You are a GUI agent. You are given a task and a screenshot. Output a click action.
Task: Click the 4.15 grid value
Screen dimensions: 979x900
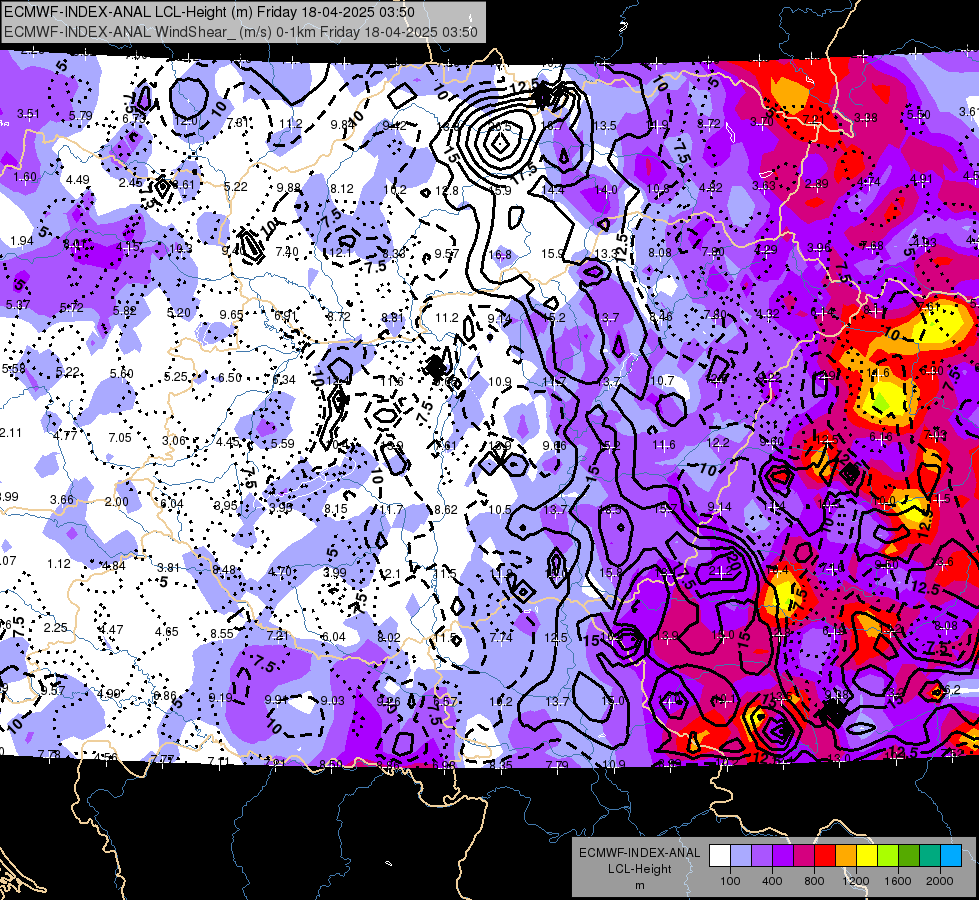point(128,247)
